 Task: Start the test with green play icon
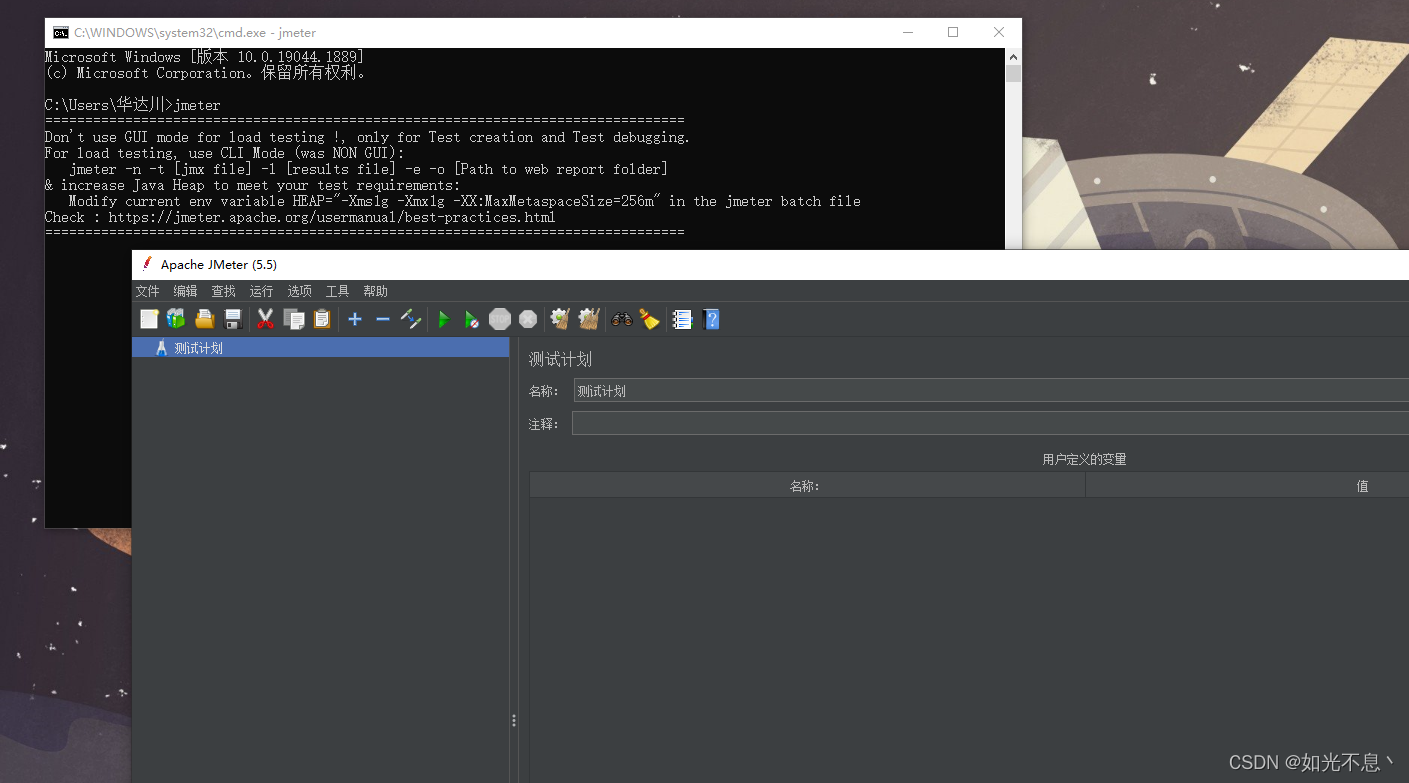444,319
